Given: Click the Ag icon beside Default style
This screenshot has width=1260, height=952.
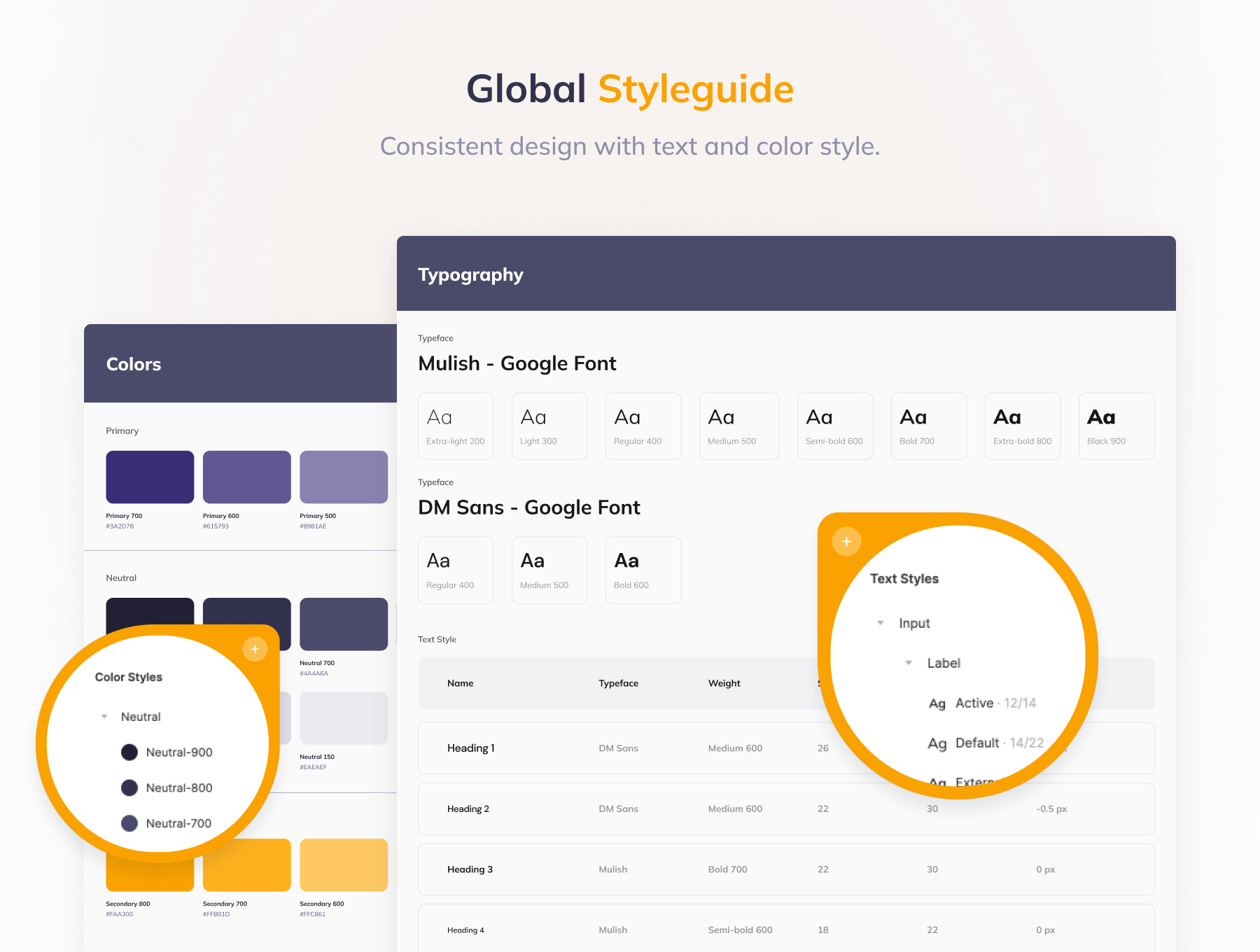Looking at the screenshot, I should 937,743.
